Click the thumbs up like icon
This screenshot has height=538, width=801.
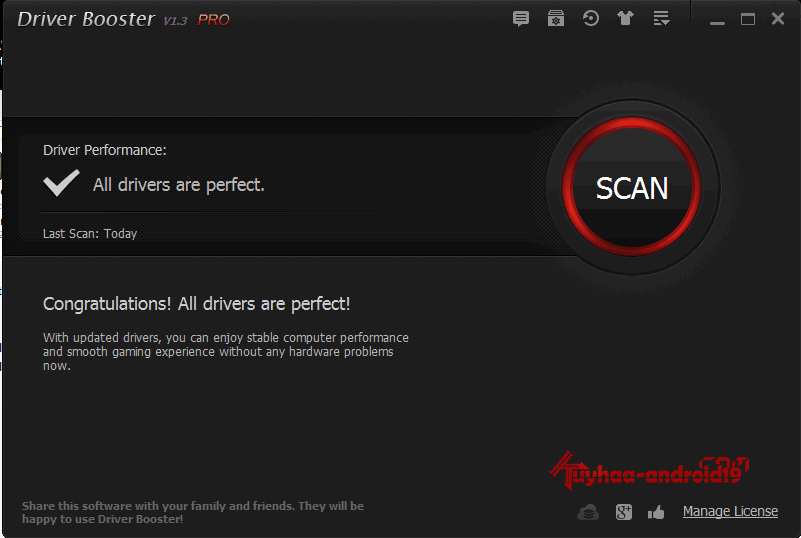tap(656, 512)
